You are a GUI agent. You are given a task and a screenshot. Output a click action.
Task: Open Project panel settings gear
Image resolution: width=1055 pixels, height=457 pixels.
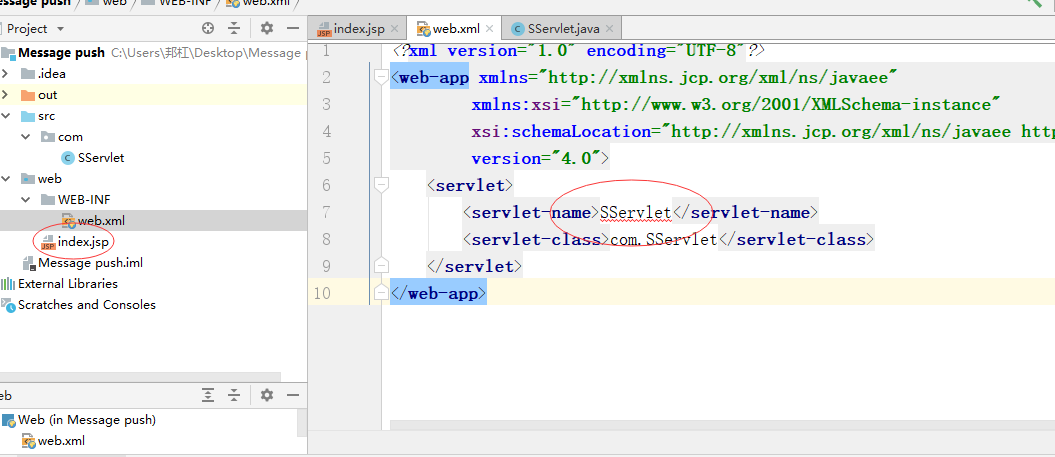pos(267,28)
